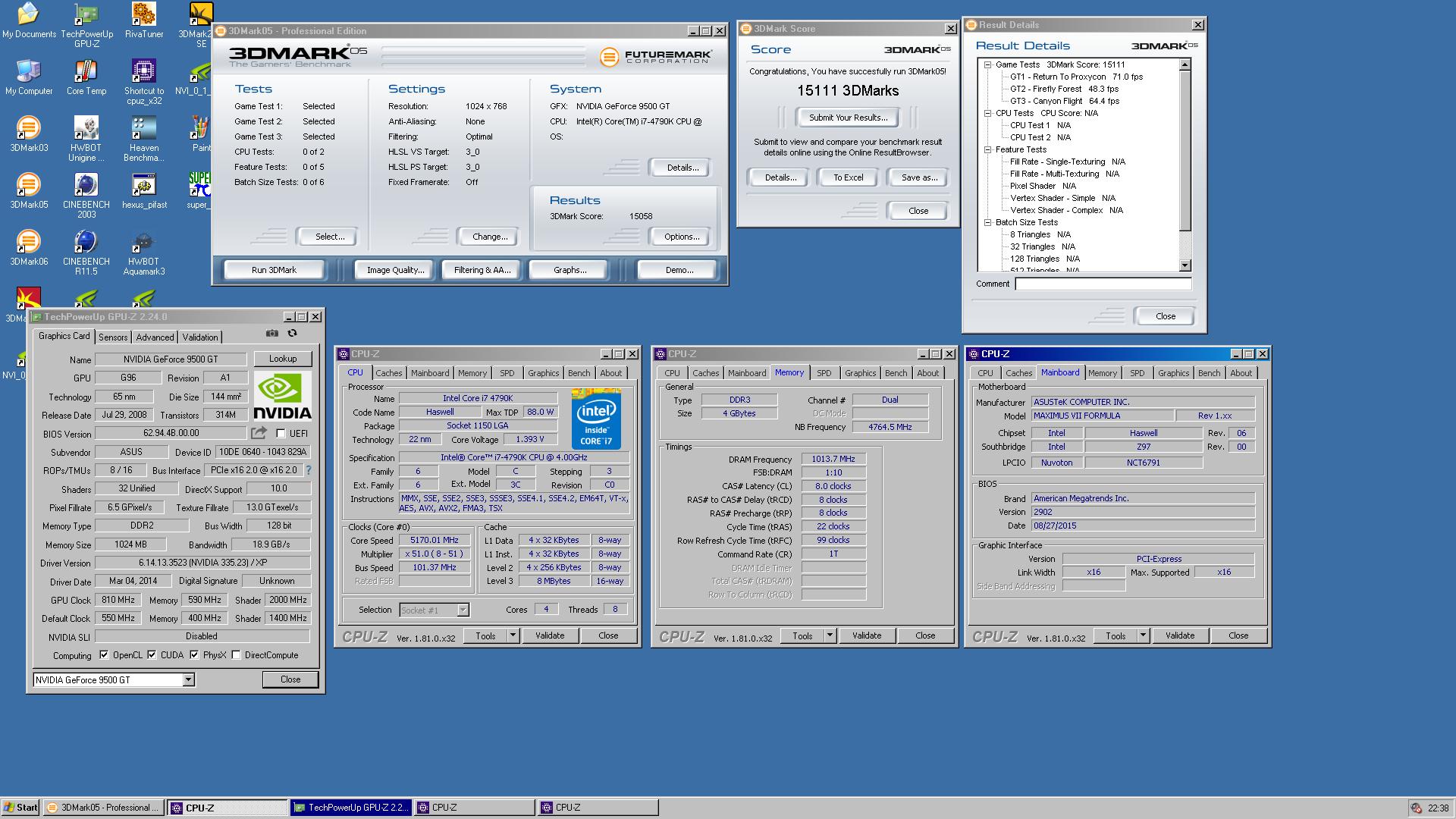Click the Comment input field

coord(1103,284)
